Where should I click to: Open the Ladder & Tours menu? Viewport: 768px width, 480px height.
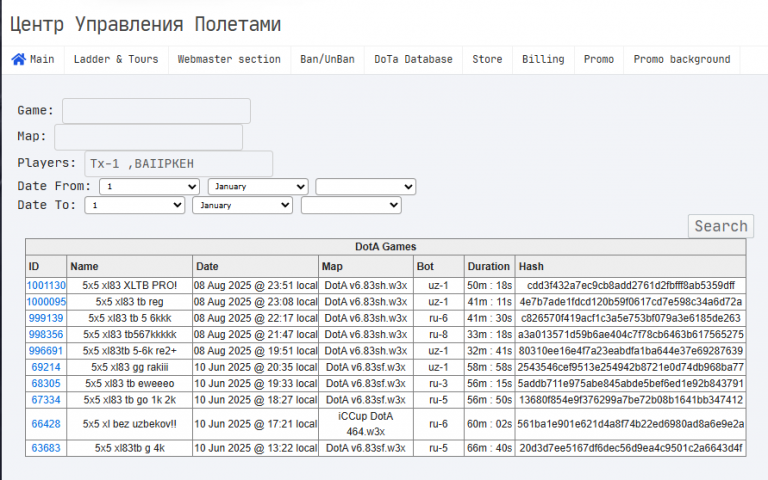[116, 59]
